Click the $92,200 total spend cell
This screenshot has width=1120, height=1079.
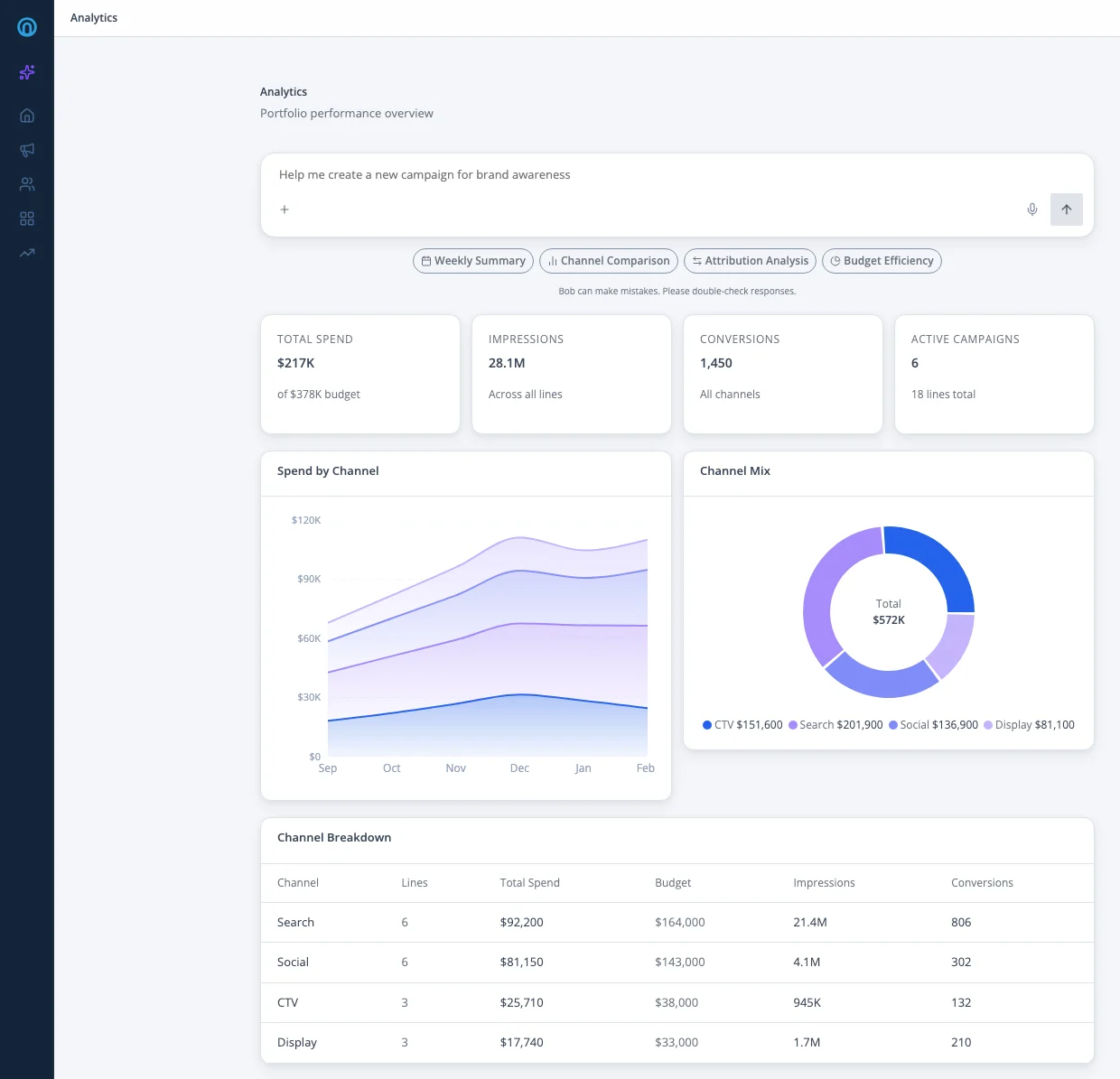click(522, 923)
